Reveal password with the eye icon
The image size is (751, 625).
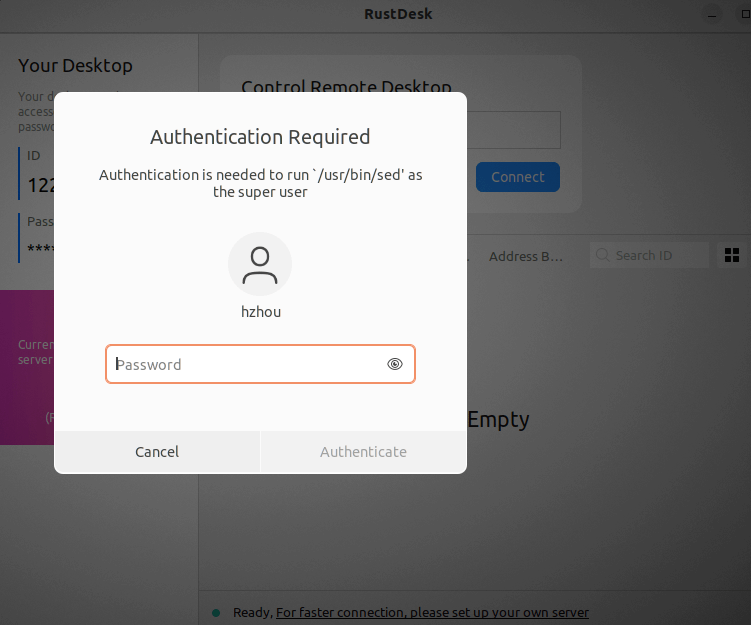(x=395, y=364)
